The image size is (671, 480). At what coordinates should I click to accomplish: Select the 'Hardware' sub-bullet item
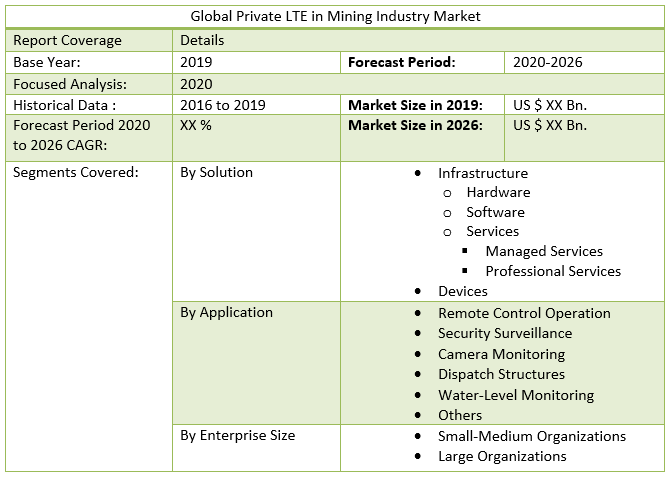coord(498,192)
